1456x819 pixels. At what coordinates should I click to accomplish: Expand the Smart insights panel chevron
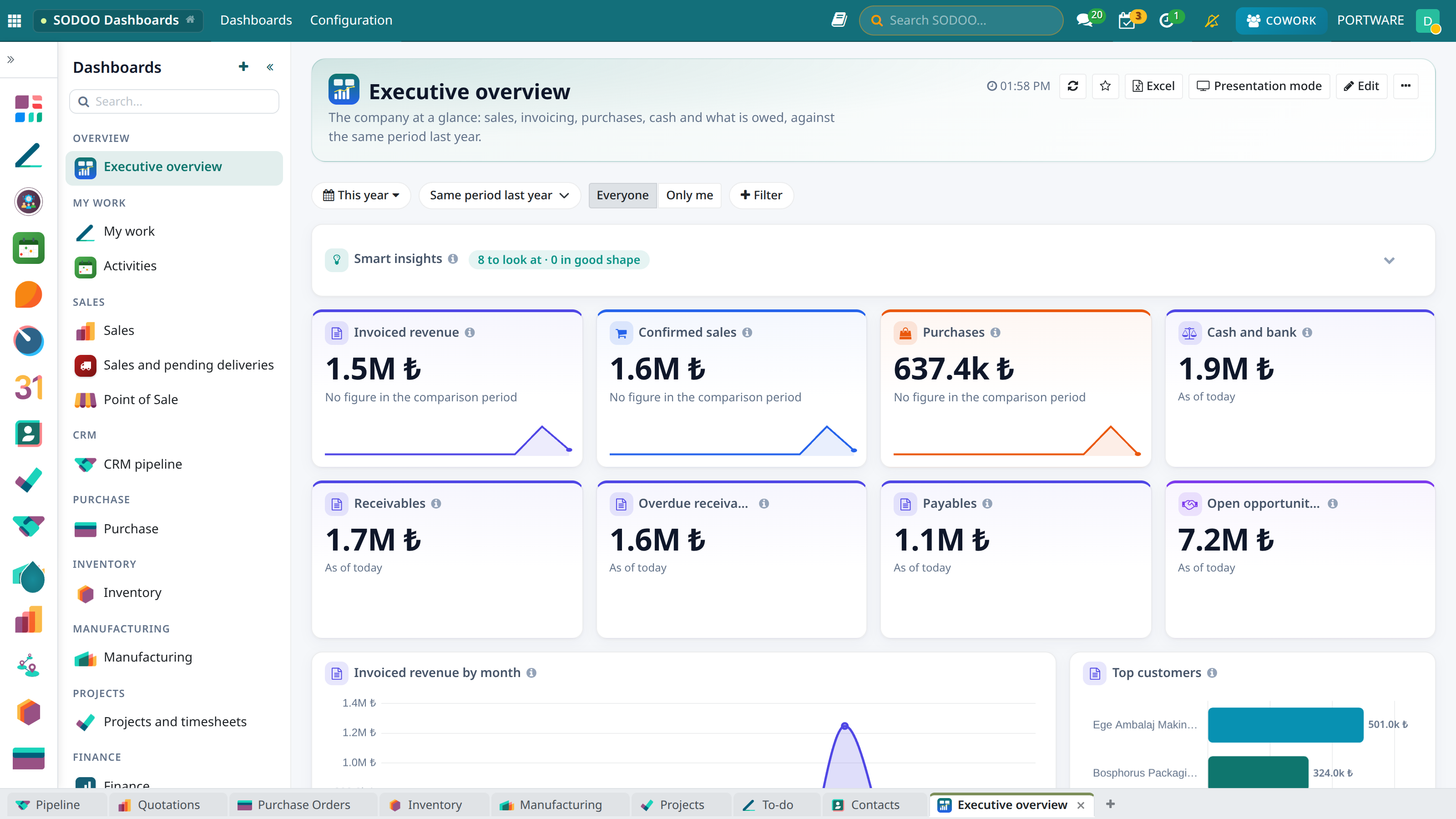1389,260
